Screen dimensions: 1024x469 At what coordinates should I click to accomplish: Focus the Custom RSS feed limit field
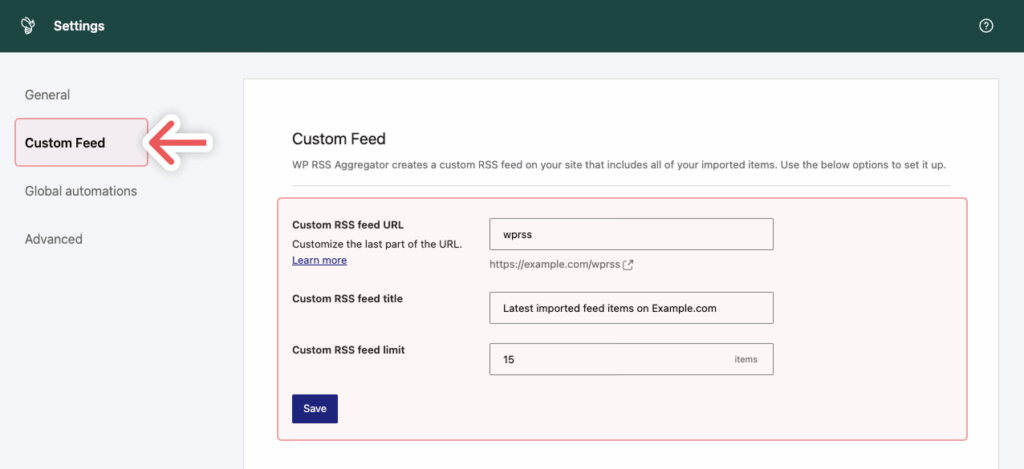pyautogui.click(x=632, y=359)
